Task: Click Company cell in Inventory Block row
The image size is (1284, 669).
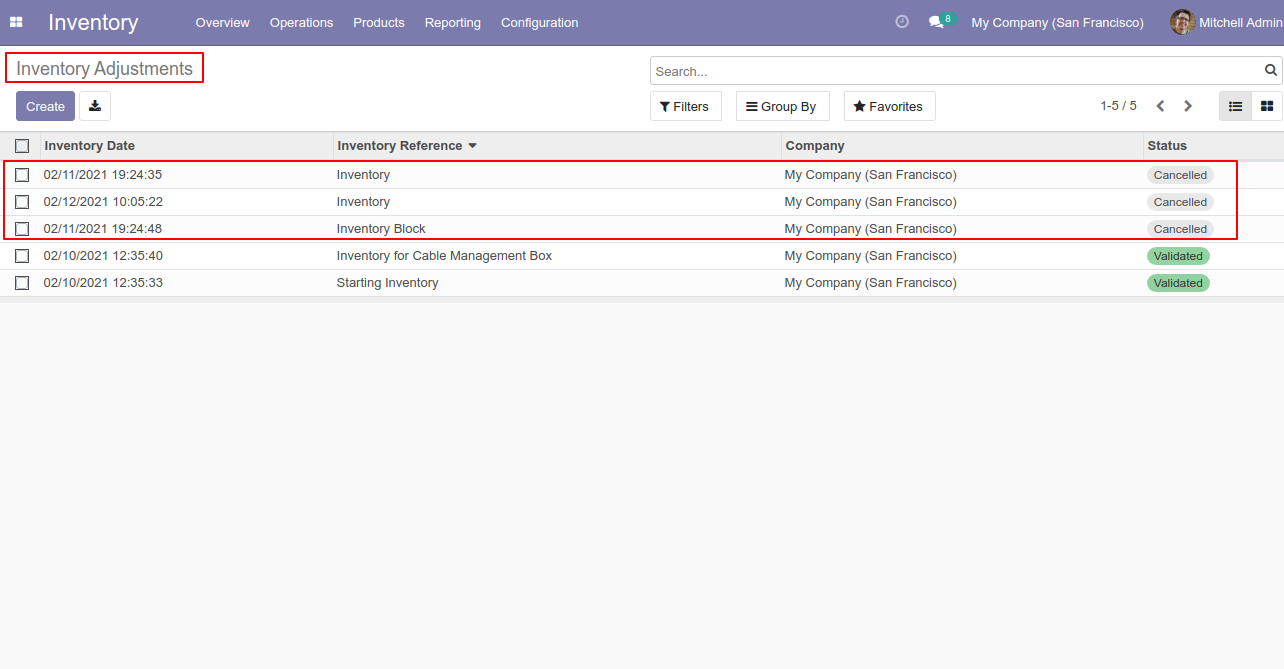Action: [870, 229]
